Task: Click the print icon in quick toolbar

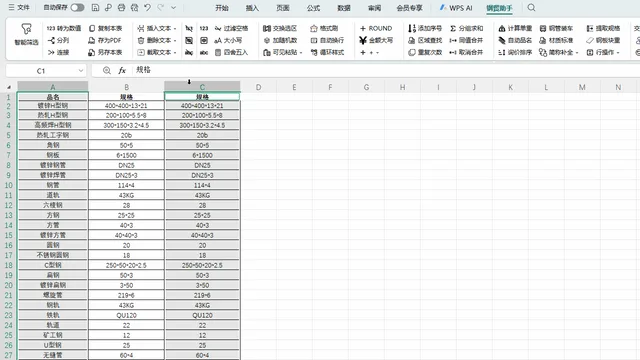Action: click(x=121, y=7)
